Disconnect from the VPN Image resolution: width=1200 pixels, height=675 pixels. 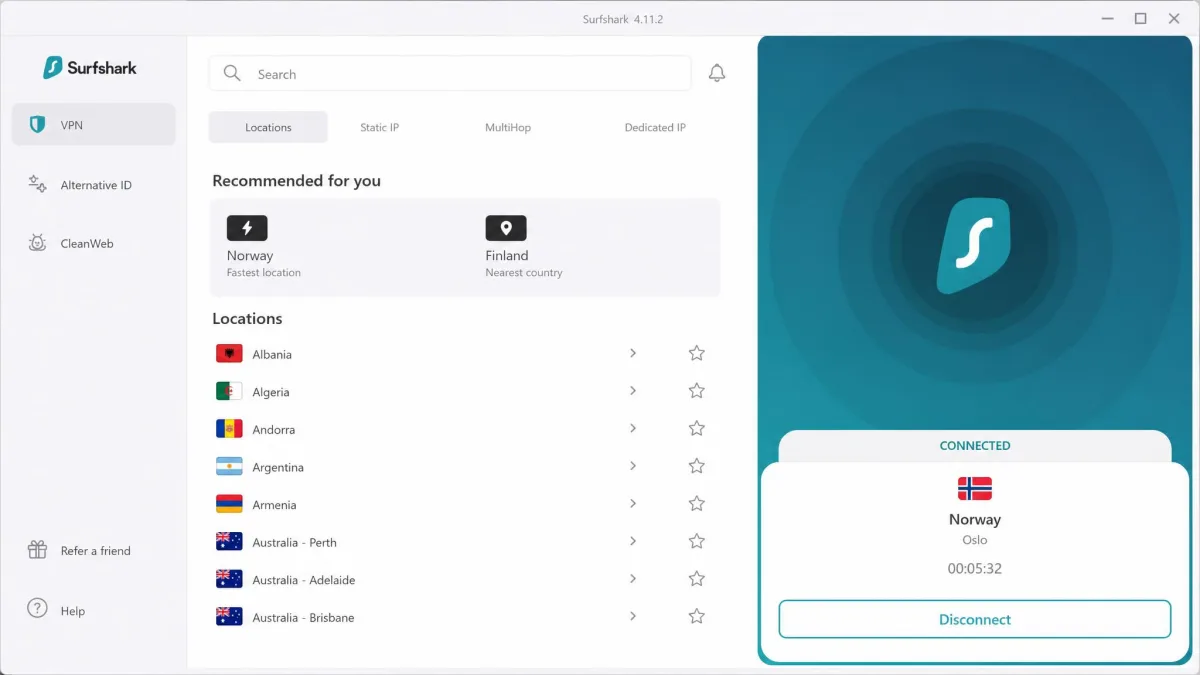[975, 619]
